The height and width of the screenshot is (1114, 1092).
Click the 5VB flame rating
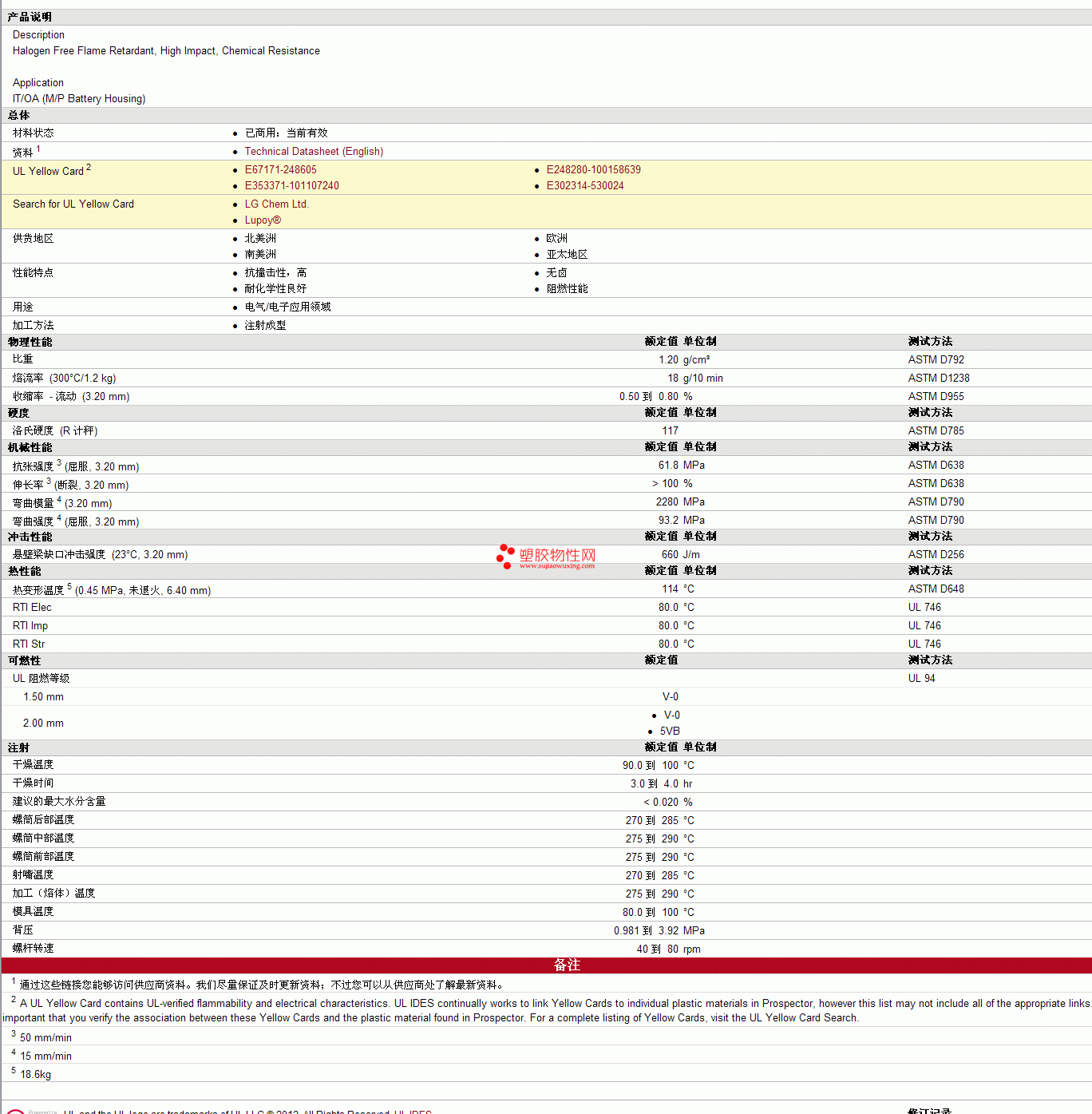point(670,731)
